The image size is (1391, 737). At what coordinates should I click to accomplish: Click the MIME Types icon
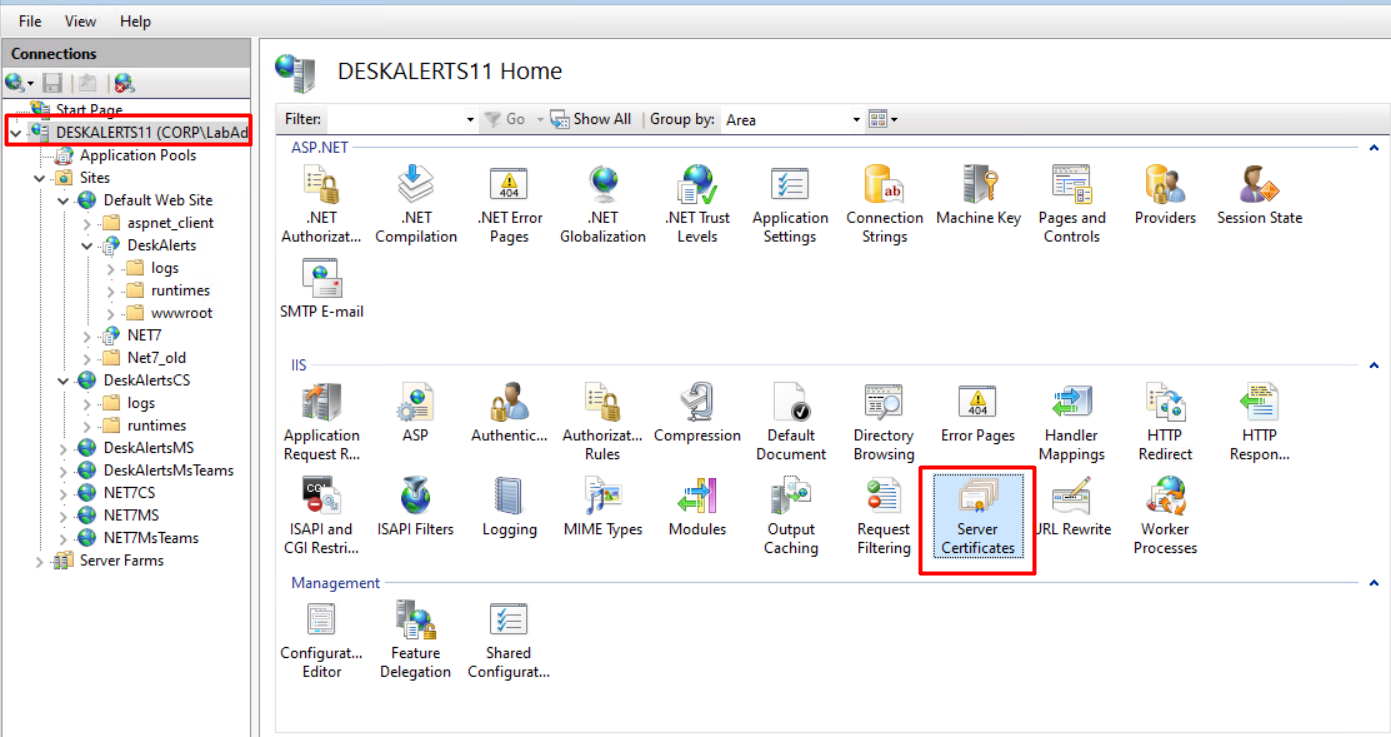point(603,509)
